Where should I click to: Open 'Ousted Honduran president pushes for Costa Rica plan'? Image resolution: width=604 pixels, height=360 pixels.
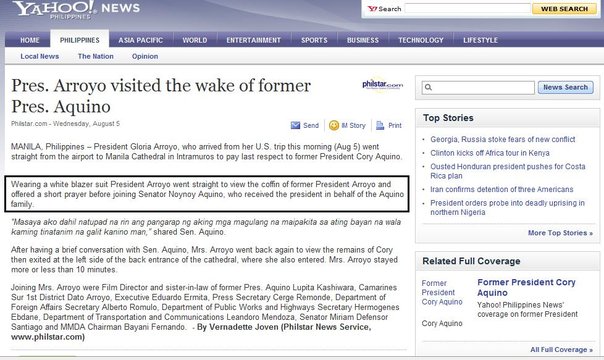coord(508,171)
